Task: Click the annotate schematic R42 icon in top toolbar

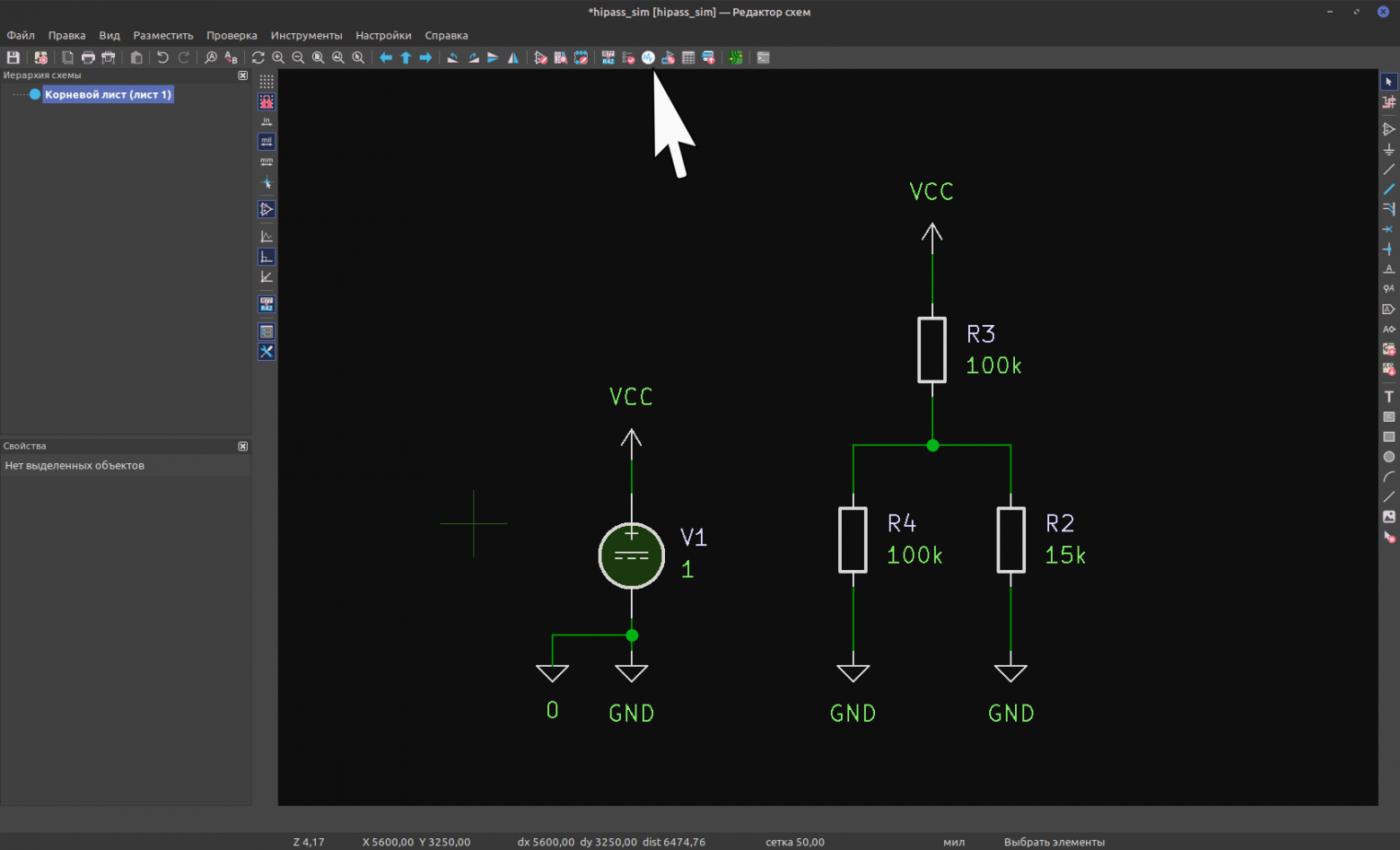Action: [608, 57]
